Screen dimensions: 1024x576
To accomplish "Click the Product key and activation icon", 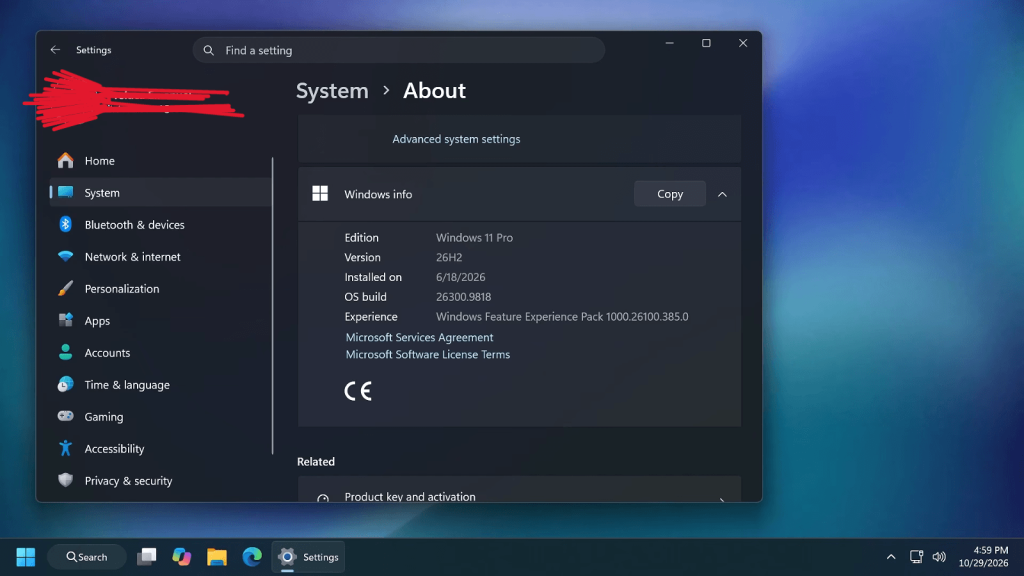I will click(x=323, y=498).
